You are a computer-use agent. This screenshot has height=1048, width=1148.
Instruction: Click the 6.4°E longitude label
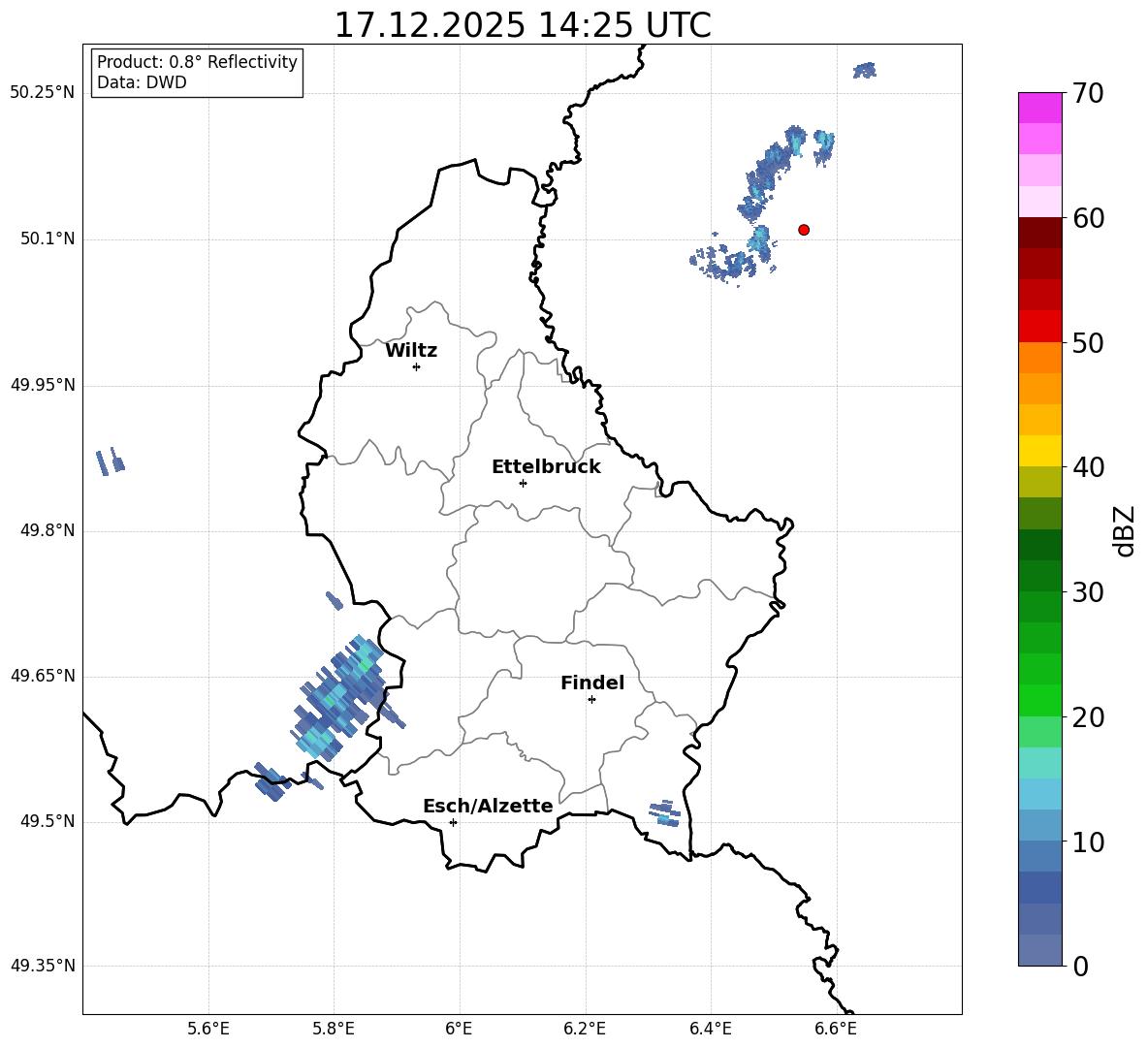tap(710, 1029)
